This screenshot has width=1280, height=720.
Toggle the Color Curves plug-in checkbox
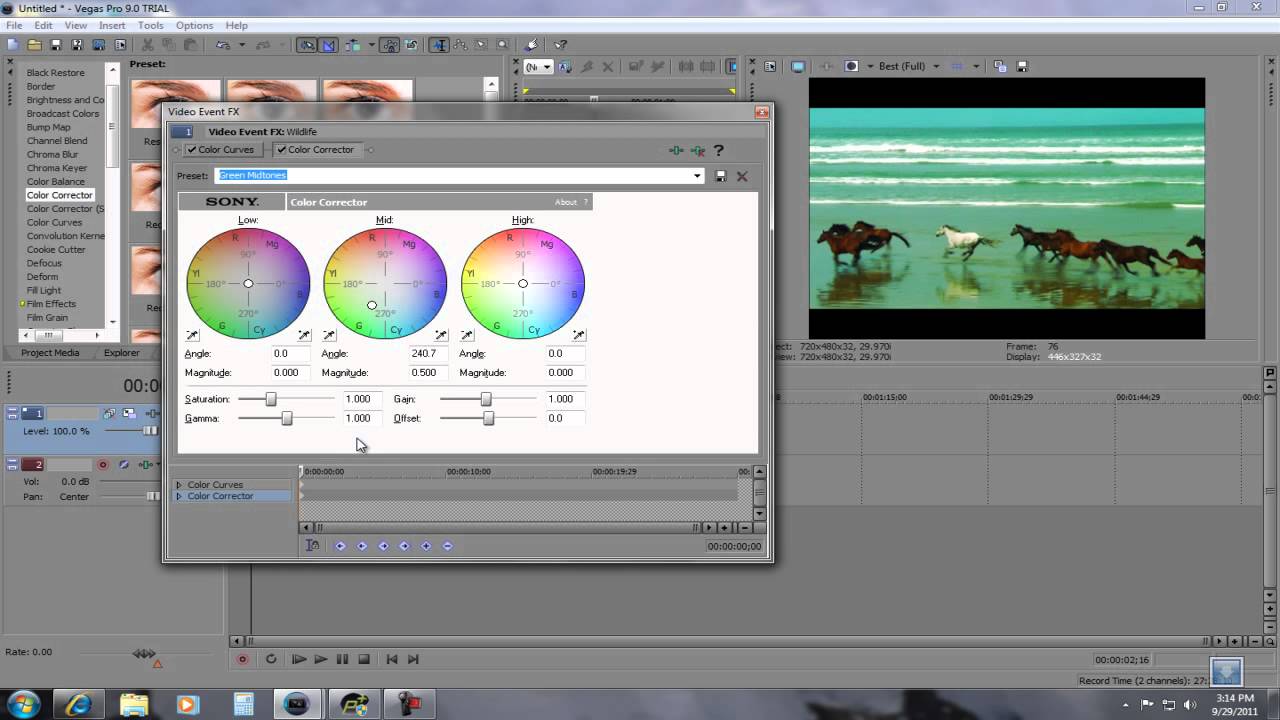[x=191, y=150]
